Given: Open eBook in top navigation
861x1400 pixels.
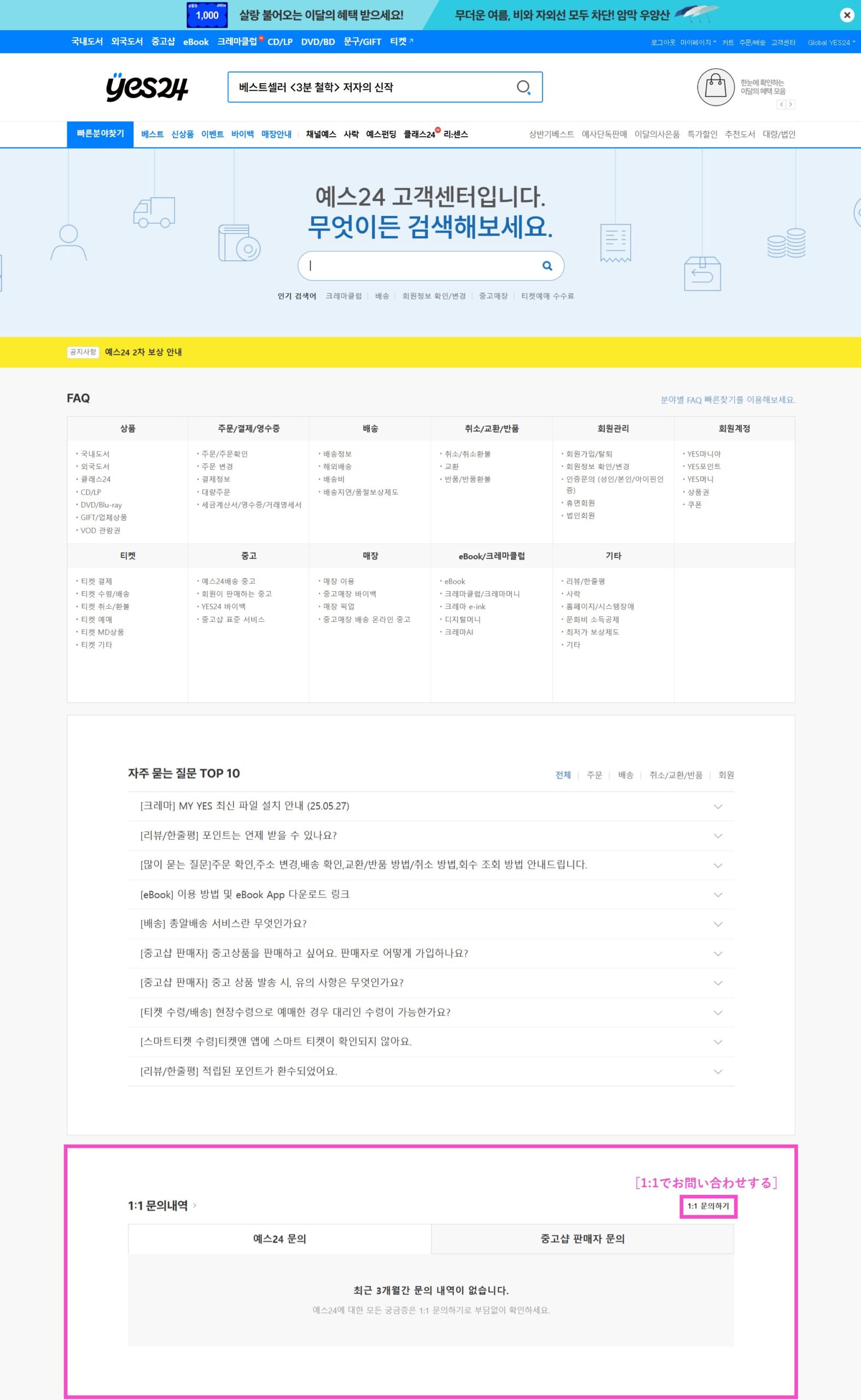Looking at the screenshot, I should coord(196,42).
